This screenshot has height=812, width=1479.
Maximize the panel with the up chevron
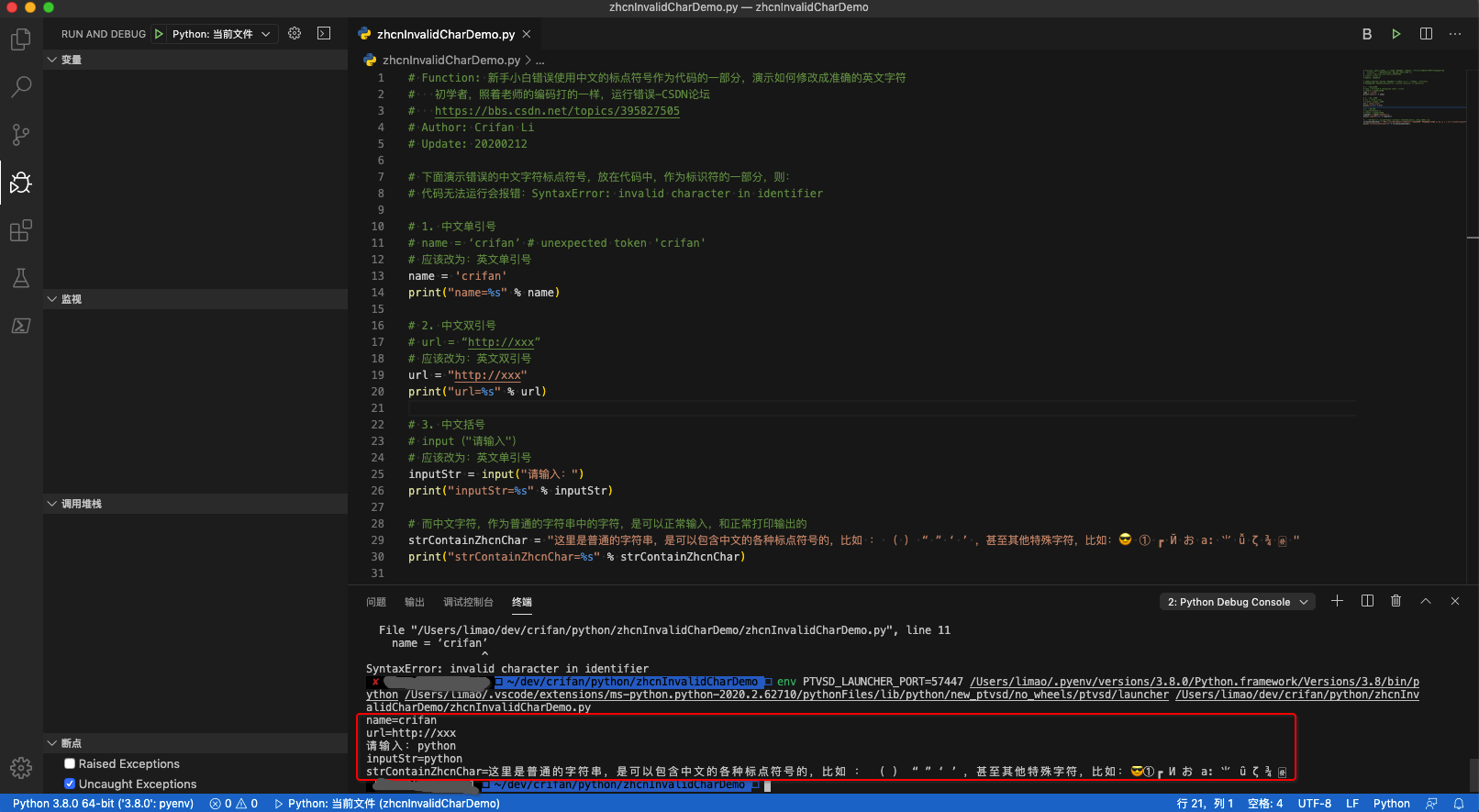[x=1426, y=601]
